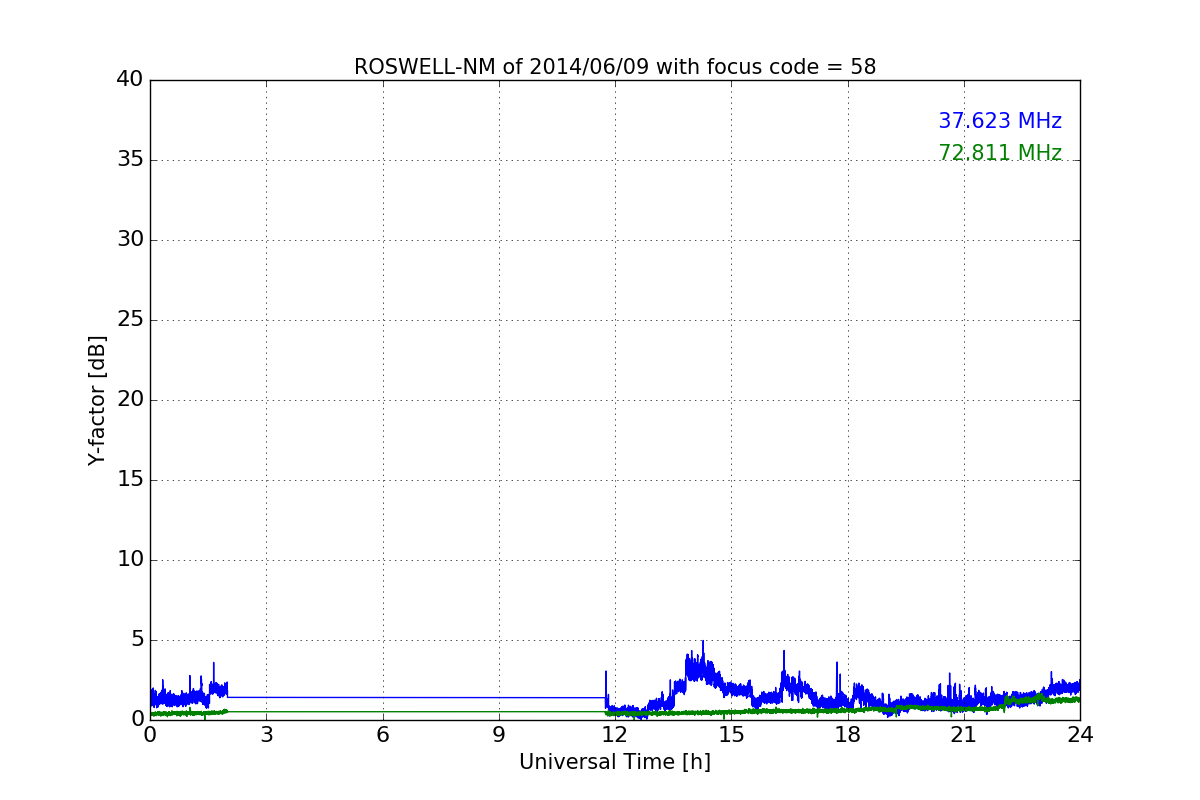Click x-axis tick label '6'
The height and width of the screenshot is (800, 1200).
click(x=383, y=735)
